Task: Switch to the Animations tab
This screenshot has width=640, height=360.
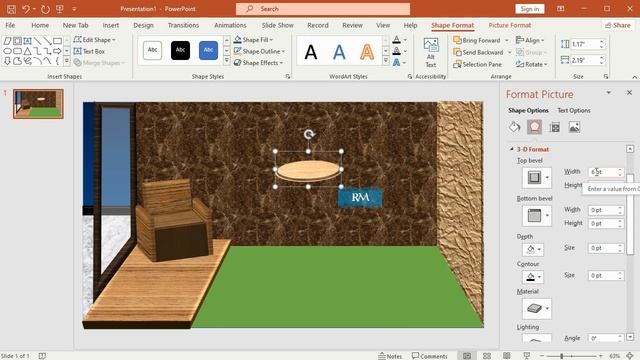Action: pyautogui.click(x=230, y=25)
